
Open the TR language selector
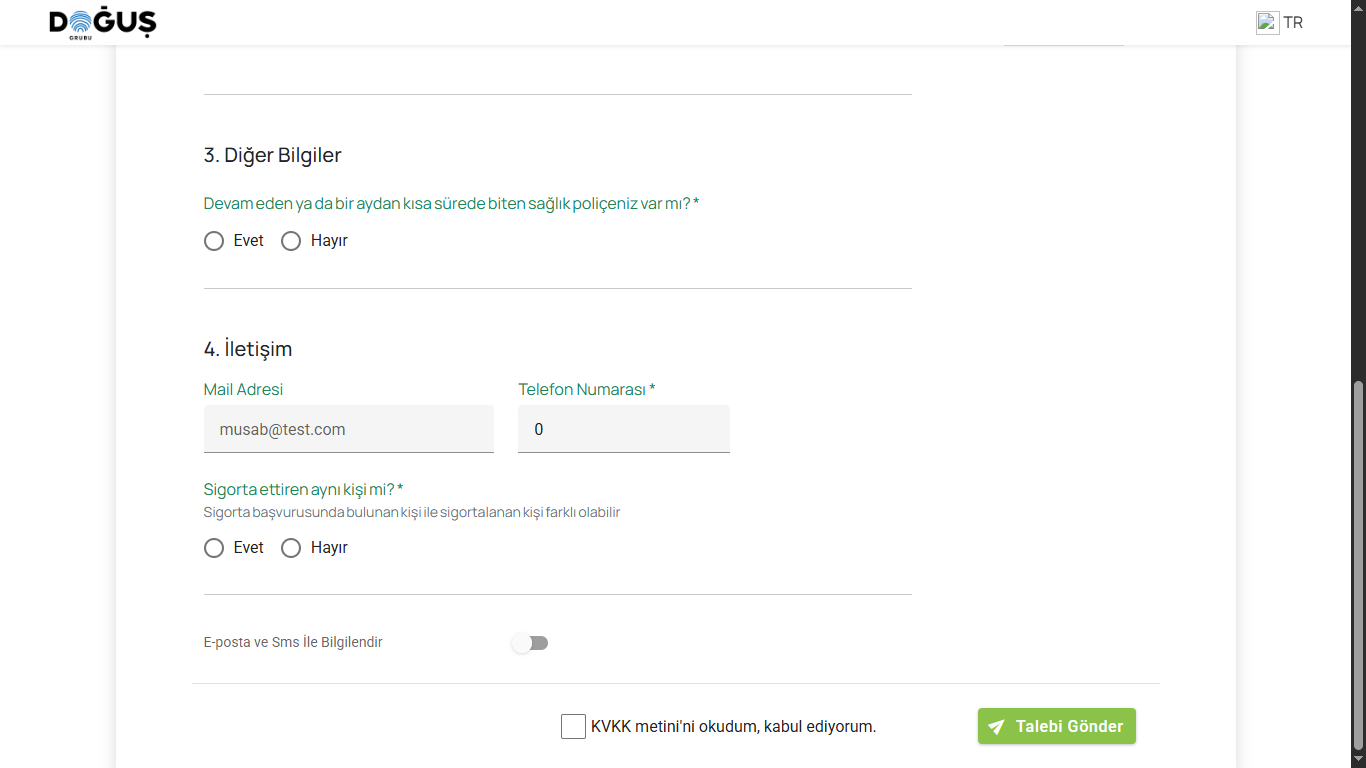coord(1293,22)
